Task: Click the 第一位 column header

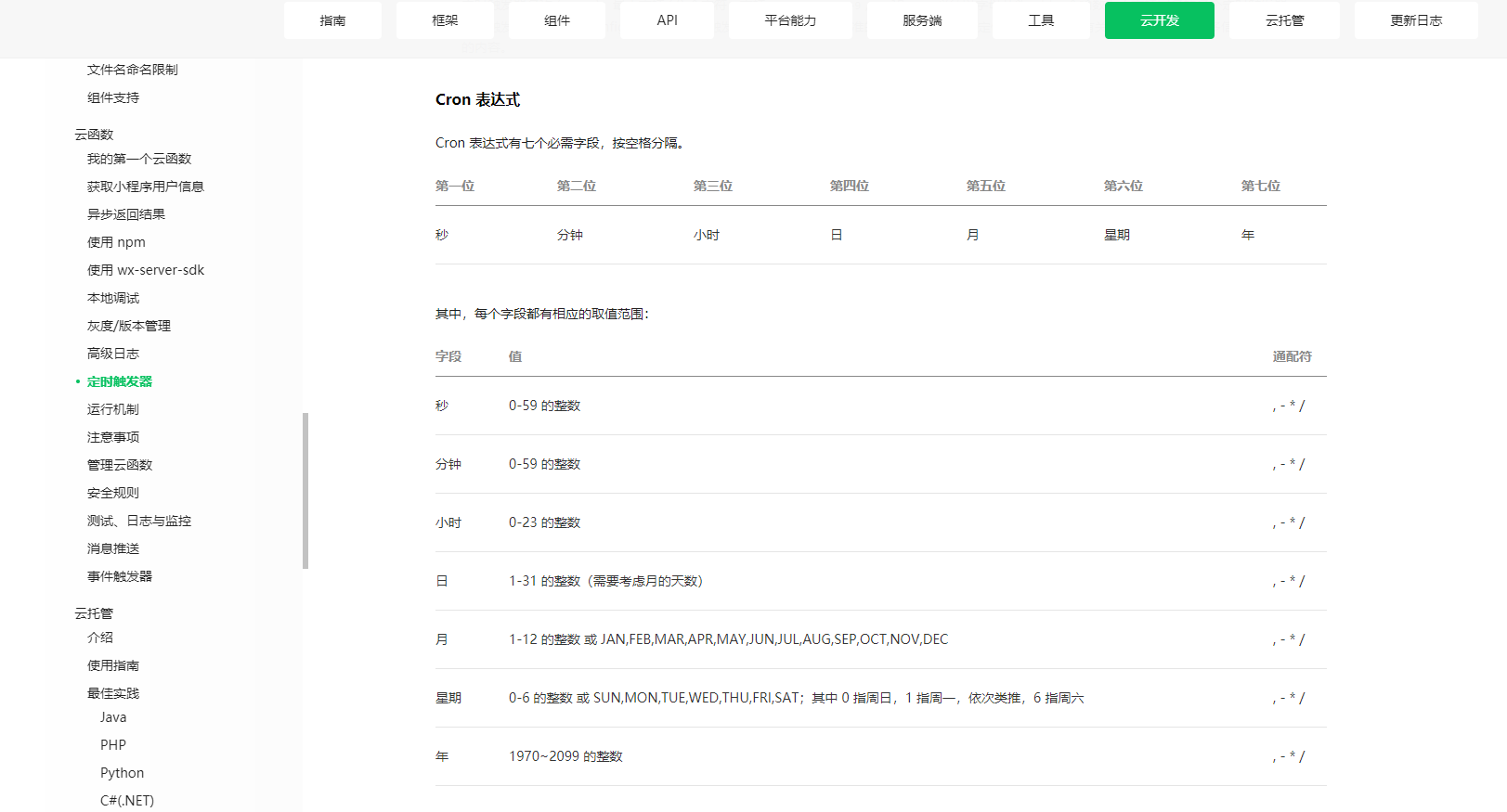Action: coord(455,186)
